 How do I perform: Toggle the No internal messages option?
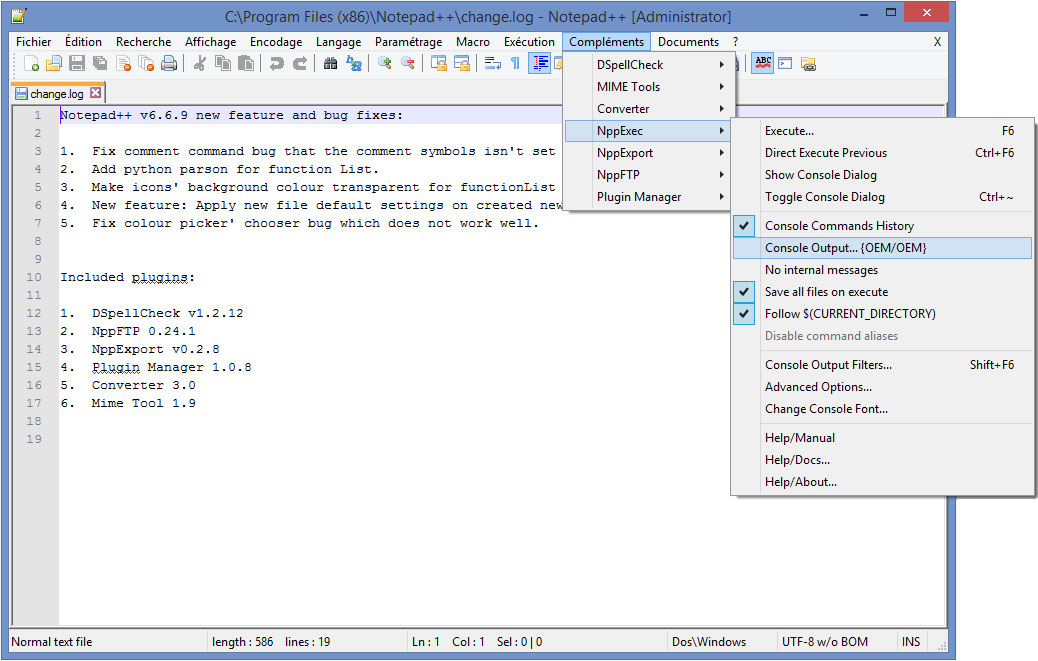(882, 270)
